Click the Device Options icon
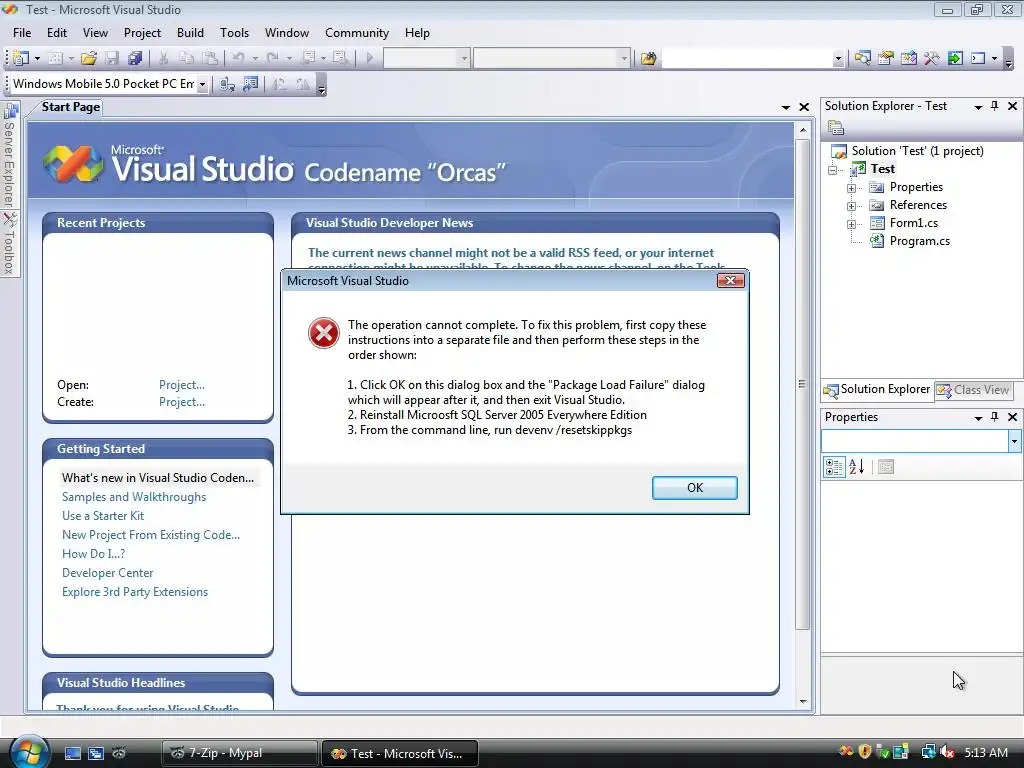Viewport: 1024px width, 768px height. [250, 84]
